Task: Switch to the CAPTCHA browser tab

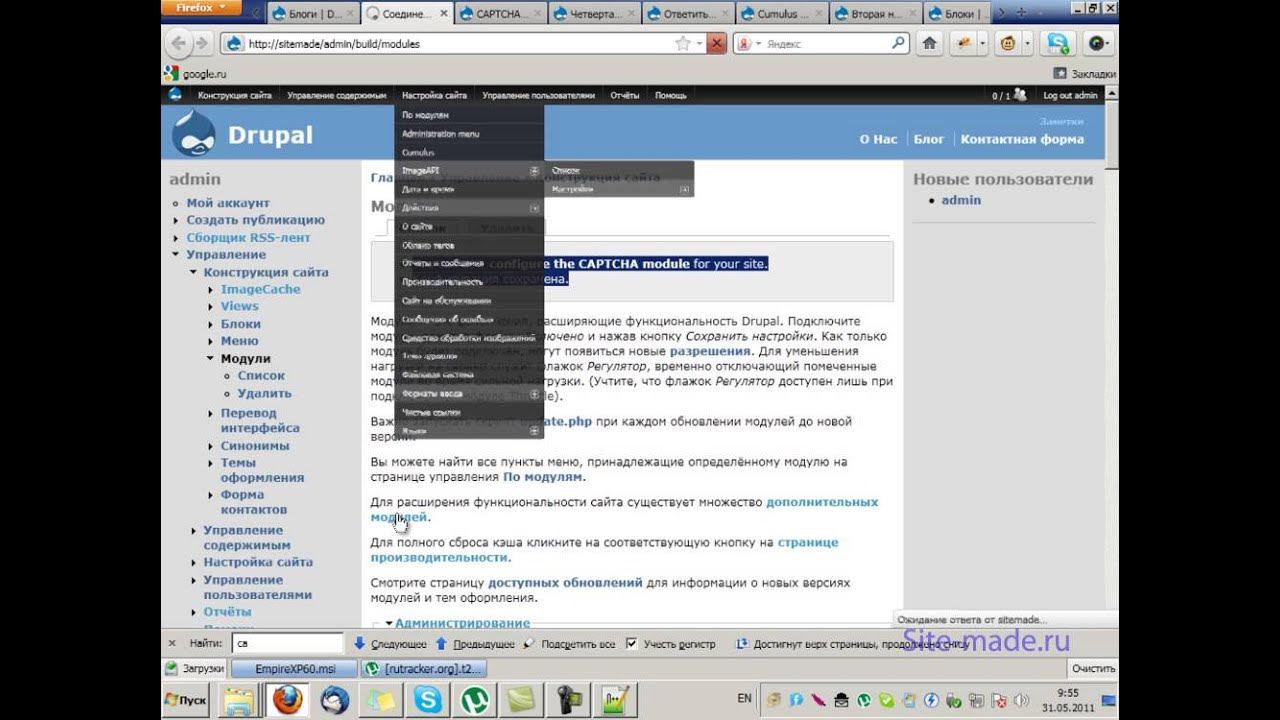Action: click(x=499, y=14)
